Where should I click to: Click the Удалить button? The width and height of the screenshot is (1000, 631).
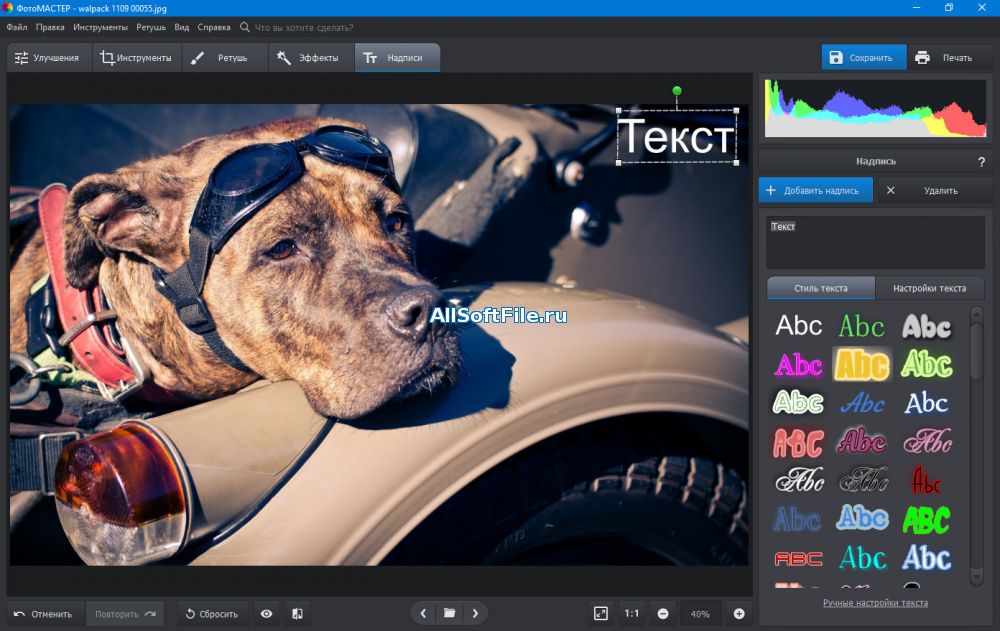(934, 191)
